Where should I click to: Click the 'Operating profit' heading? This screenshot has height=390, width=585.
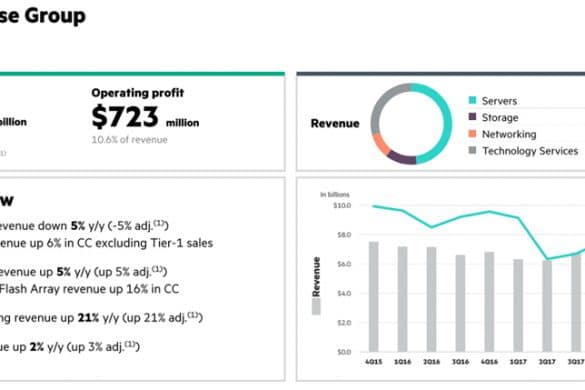point(138,93)
